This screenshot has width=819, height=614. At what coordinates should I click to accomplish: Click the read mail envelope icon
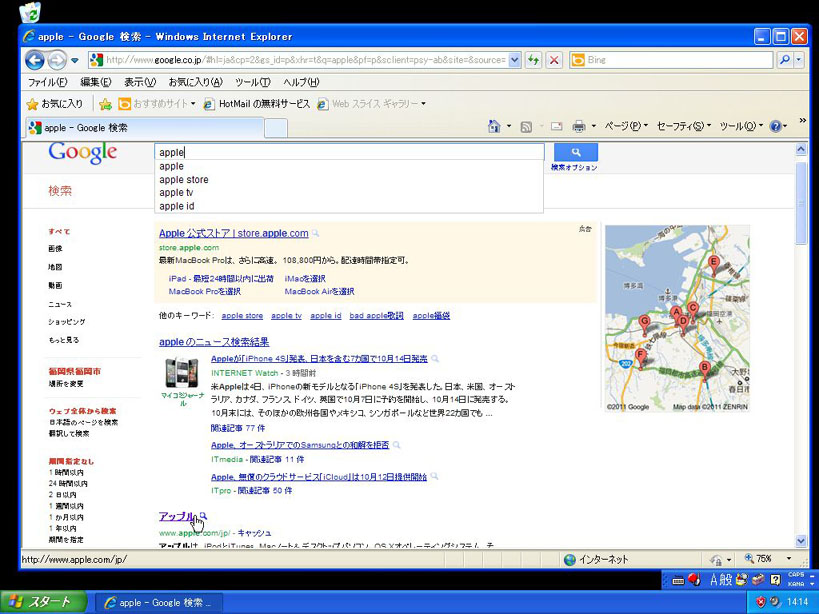[557, 126]
